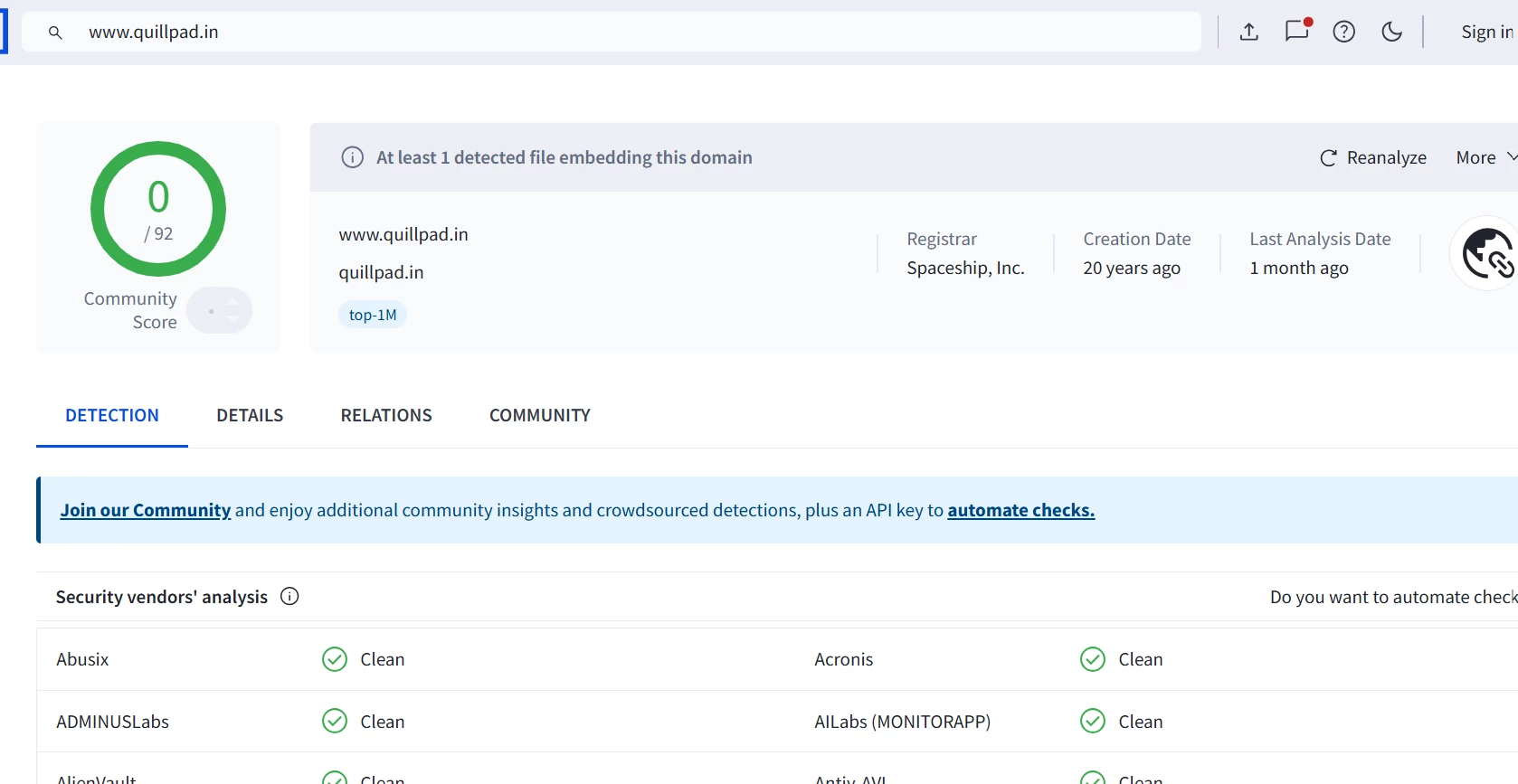Click the www.quillpad.in title in summary card
1518x784 pixels.
click(403, 234)
